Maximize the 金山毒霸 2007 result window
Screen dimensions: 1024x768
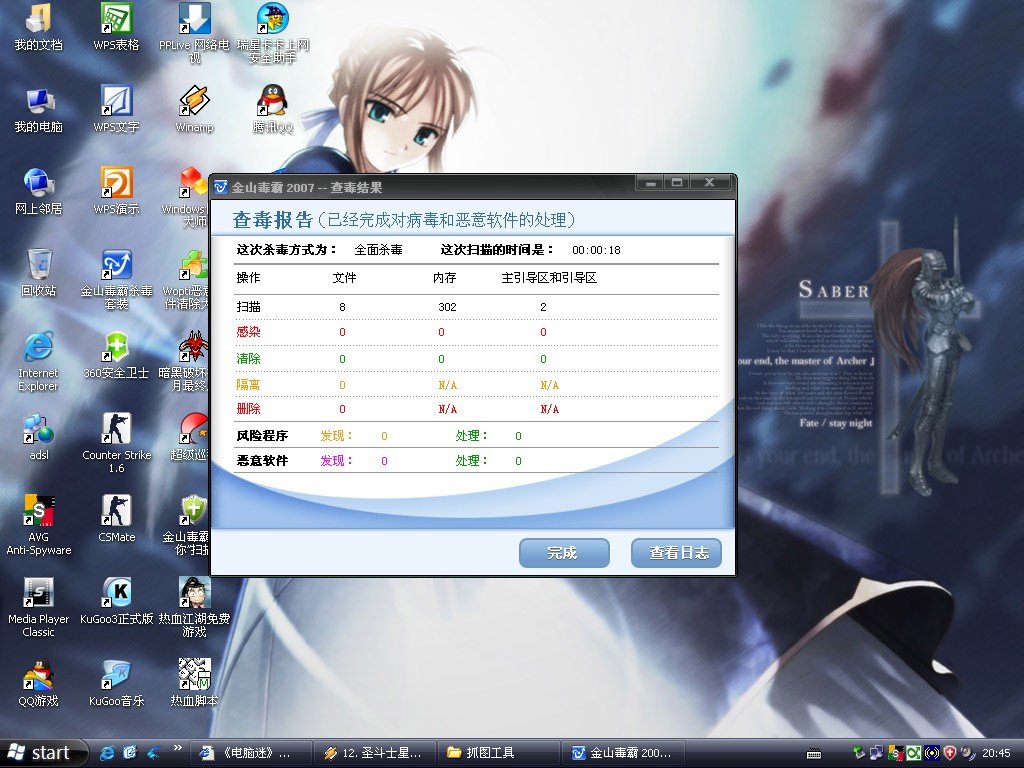pyautogui.click(x=677, y=183)
